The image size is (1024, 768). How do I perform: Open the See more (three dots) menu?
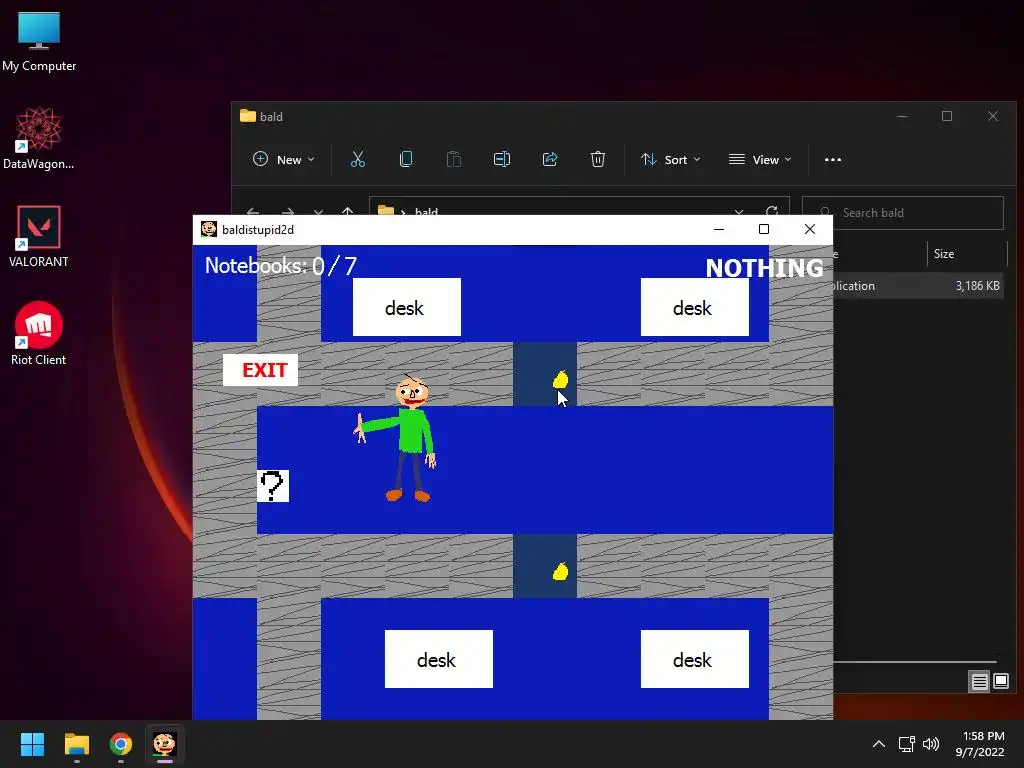pos(833,159)
